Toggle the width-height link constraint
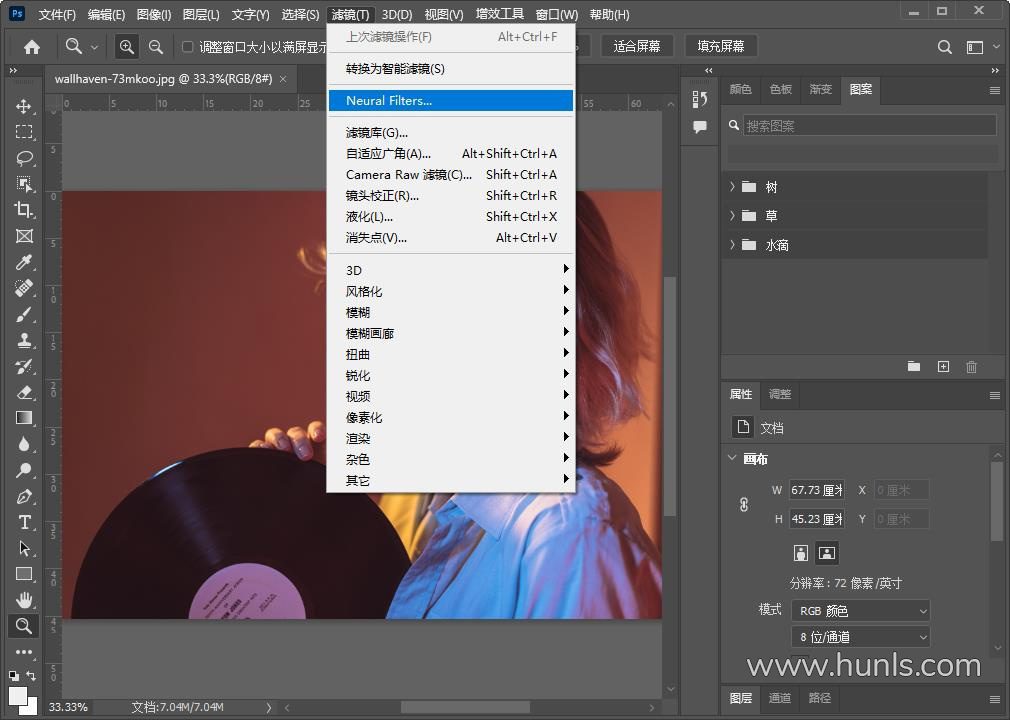The width and height of the screenshot is (1010, 720). pos(744,505)
